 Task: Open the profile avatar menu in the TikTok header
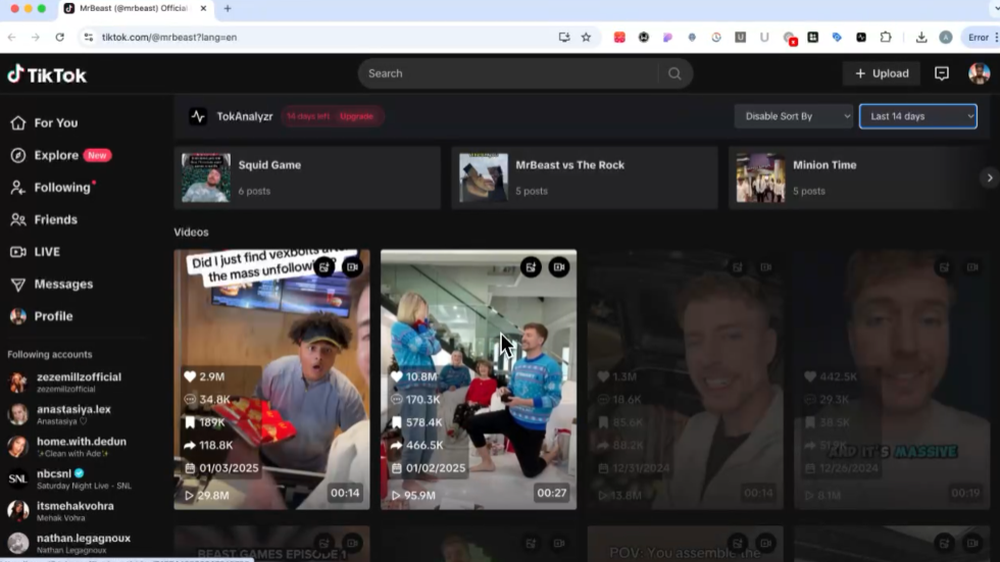point(979,73)
